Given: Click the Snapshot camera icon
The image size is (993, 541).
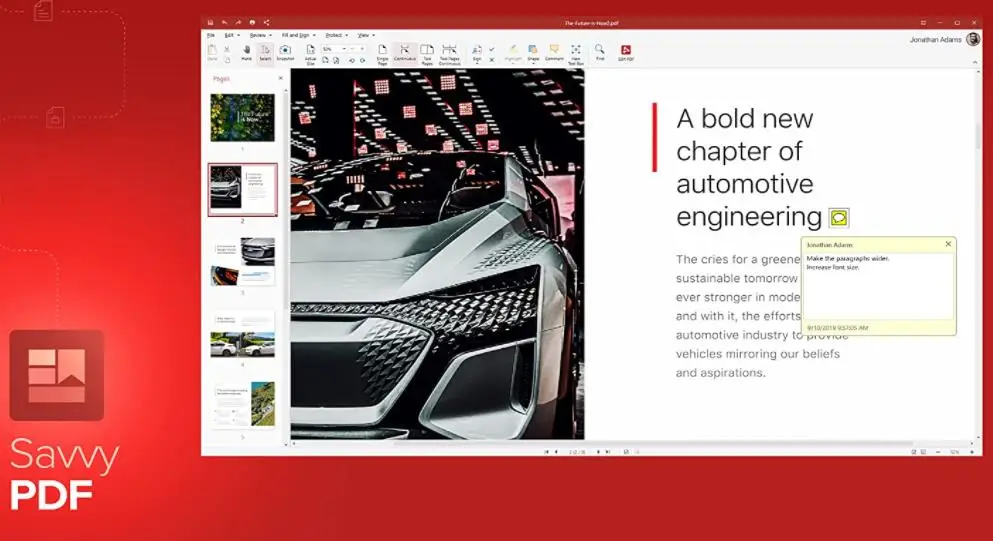Looking at the screenshot, I should 285,52.
